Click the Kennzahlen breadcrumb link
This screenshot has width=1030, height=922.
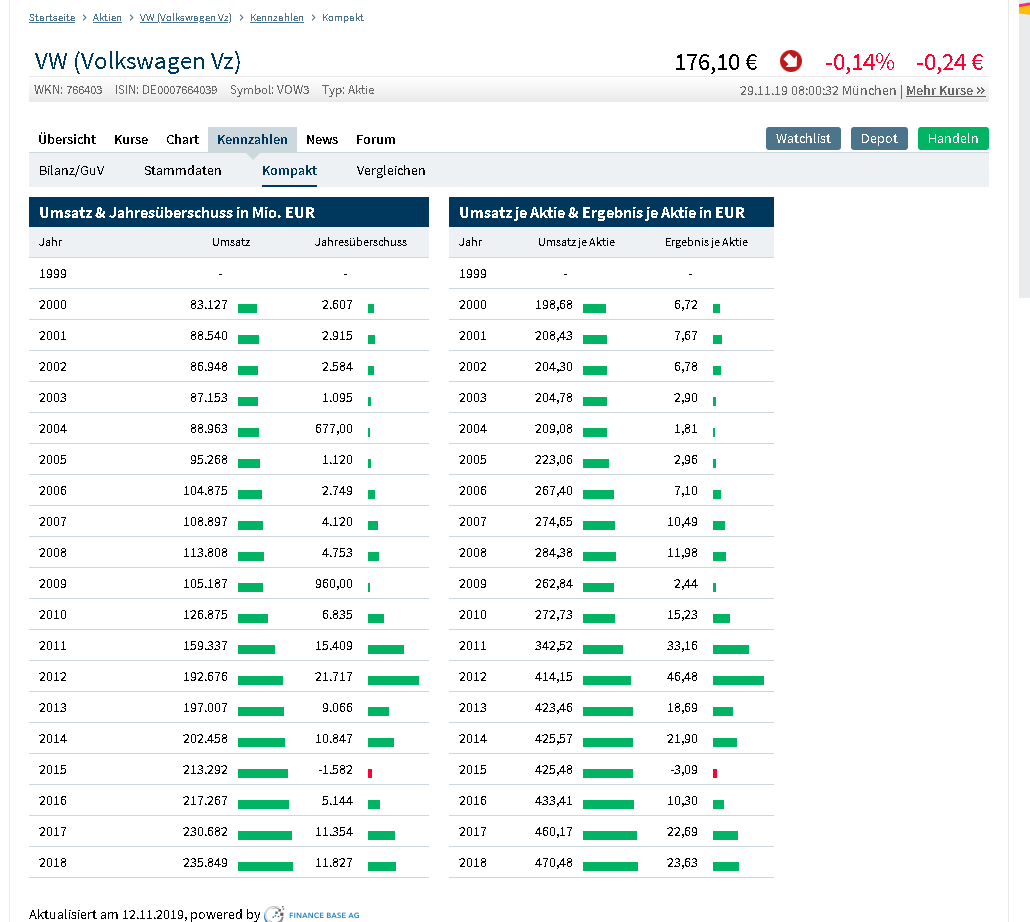[277, 18]
